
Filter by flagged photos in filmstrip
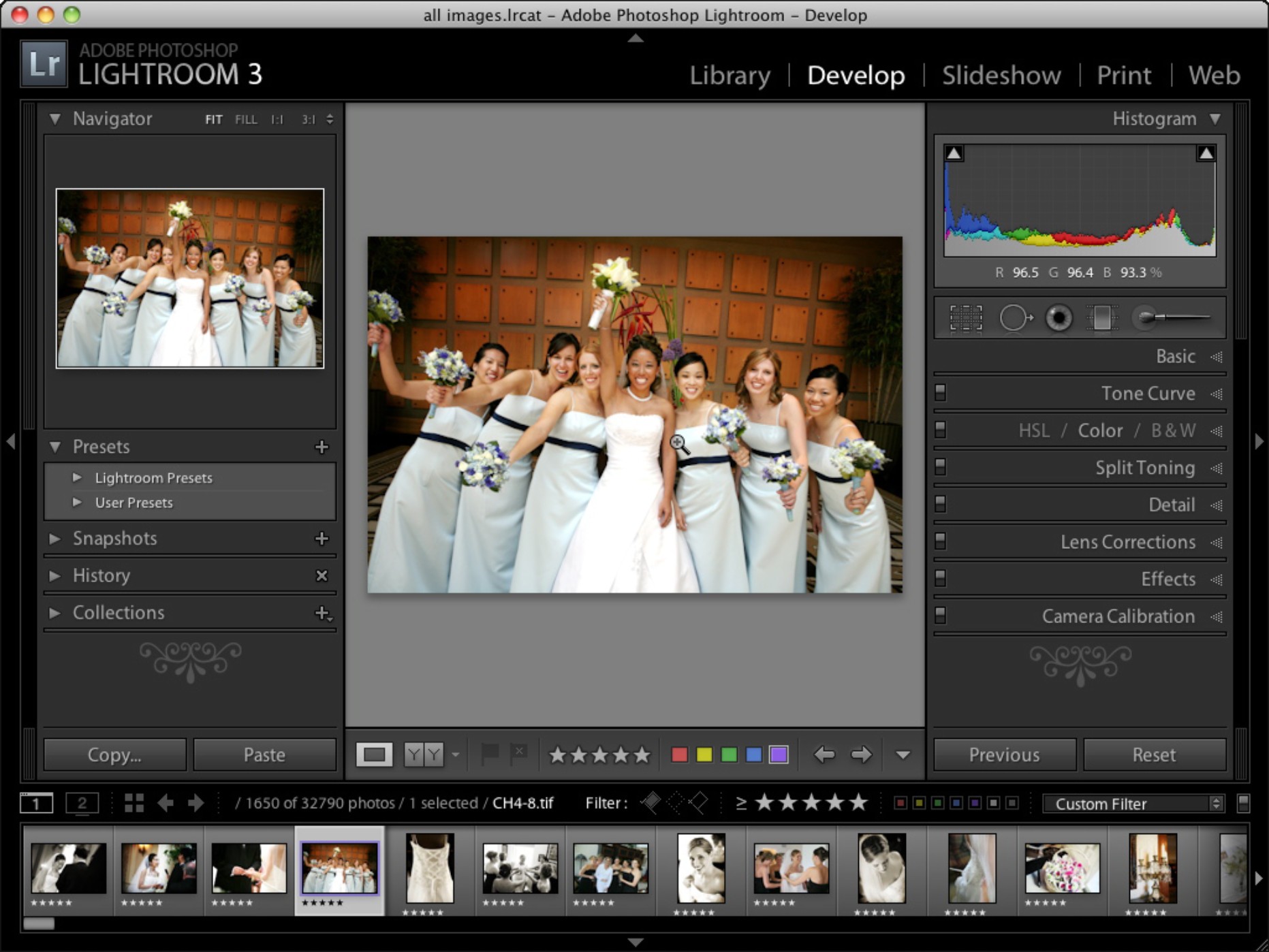[x=651, y=803]
